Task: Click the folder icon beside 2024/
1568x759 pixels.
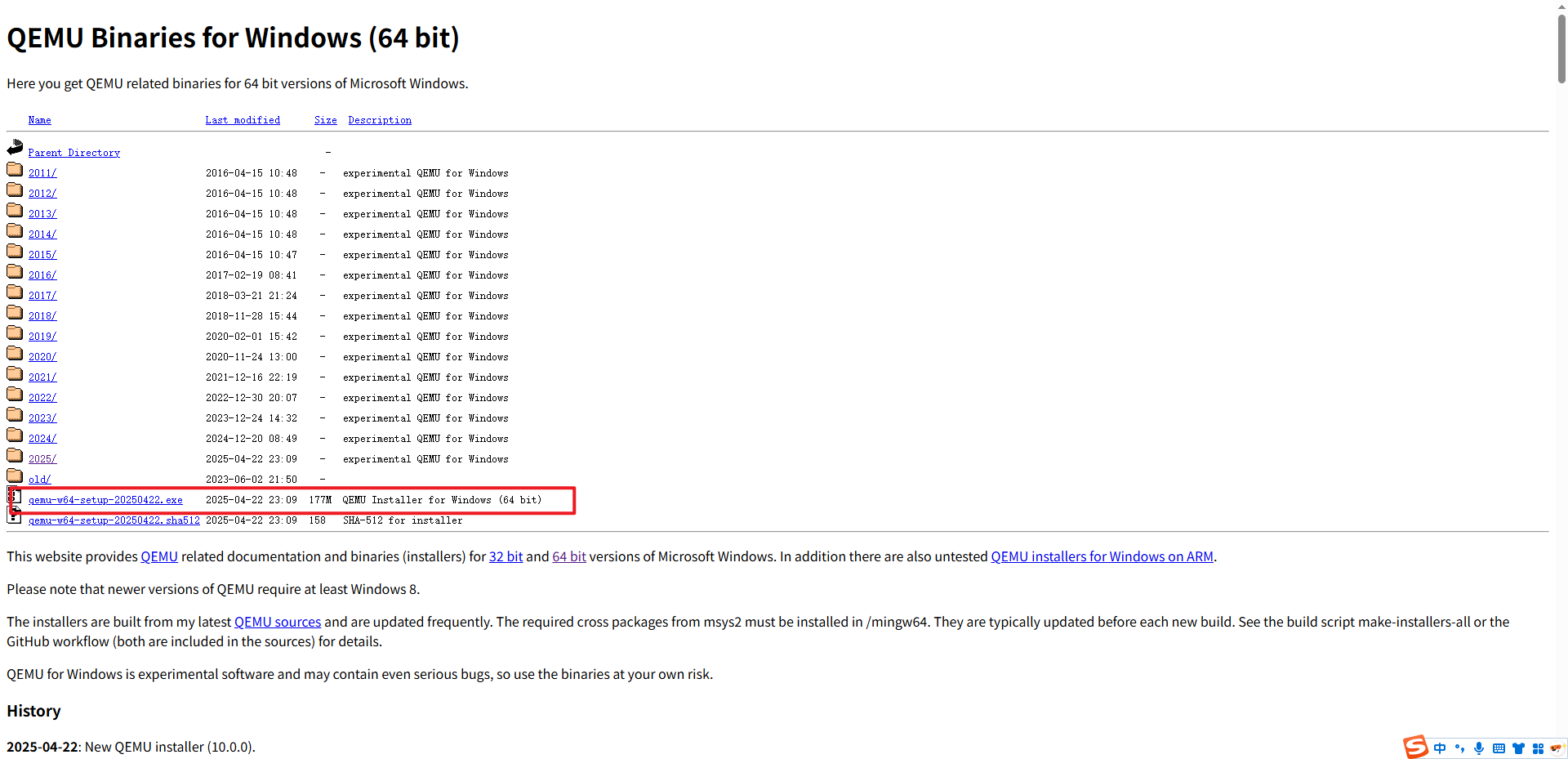Action: [15, 435]
